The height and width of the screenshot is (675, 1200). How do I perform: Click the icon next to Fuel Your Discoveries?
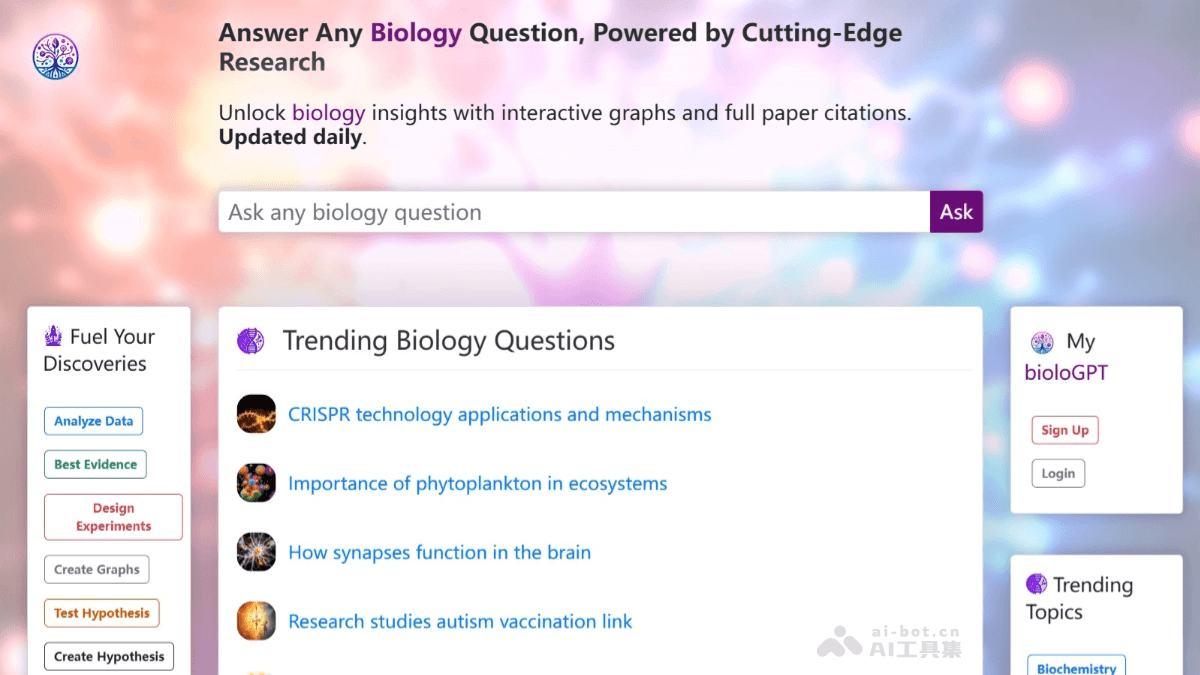pyautogui.click(x=52, y=336)
